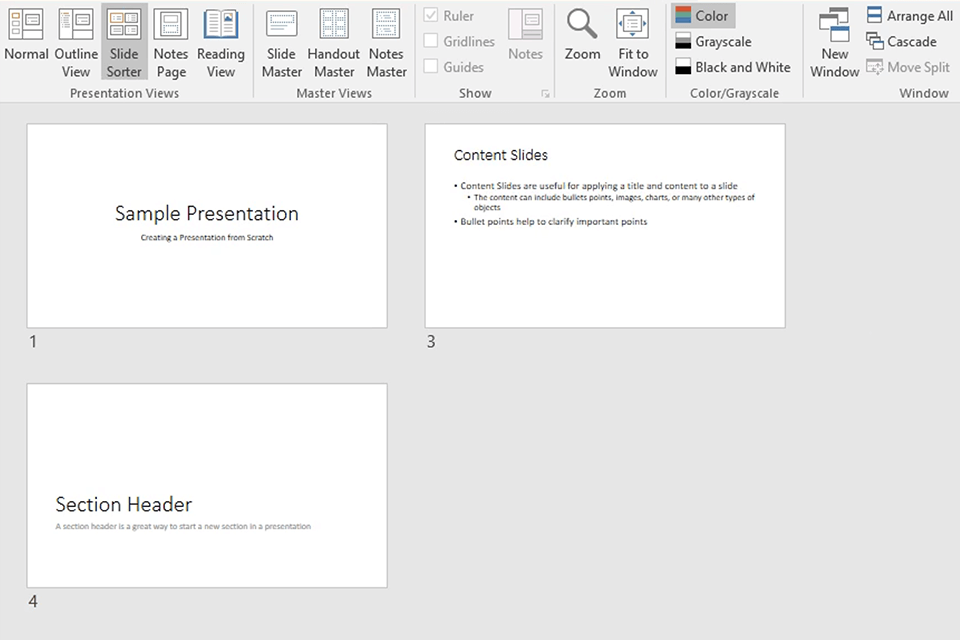Open the Handout Master view

coord(333,42)
